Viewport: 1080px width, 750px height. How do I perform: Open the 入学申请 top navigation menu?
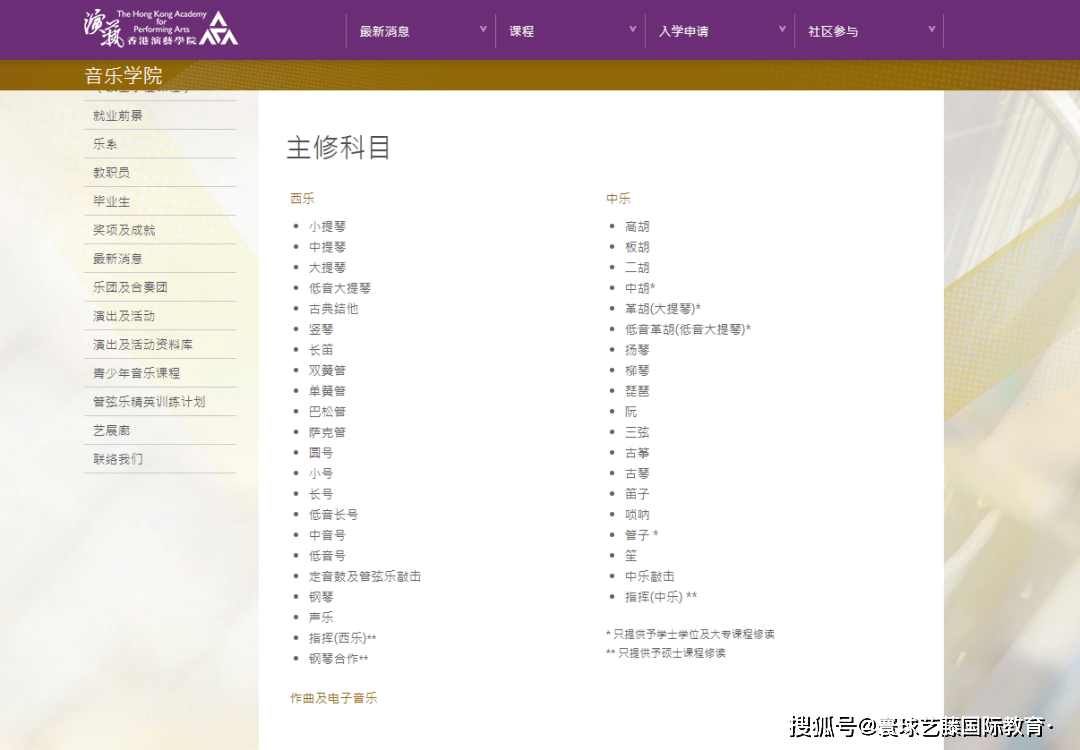pyautogui.click(x=683, y=32)
